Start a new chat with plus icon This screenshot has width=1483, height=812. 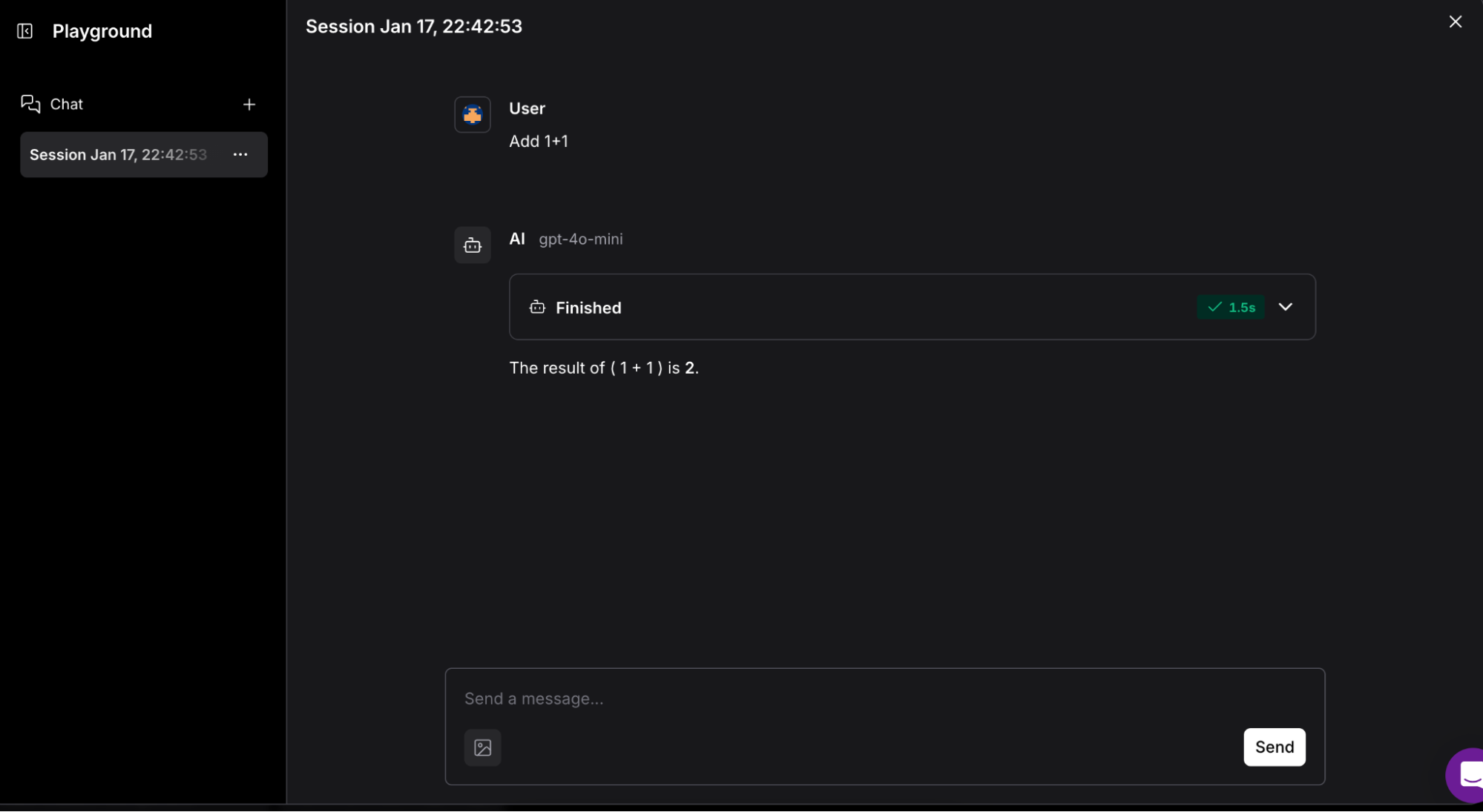click(249, 105)
